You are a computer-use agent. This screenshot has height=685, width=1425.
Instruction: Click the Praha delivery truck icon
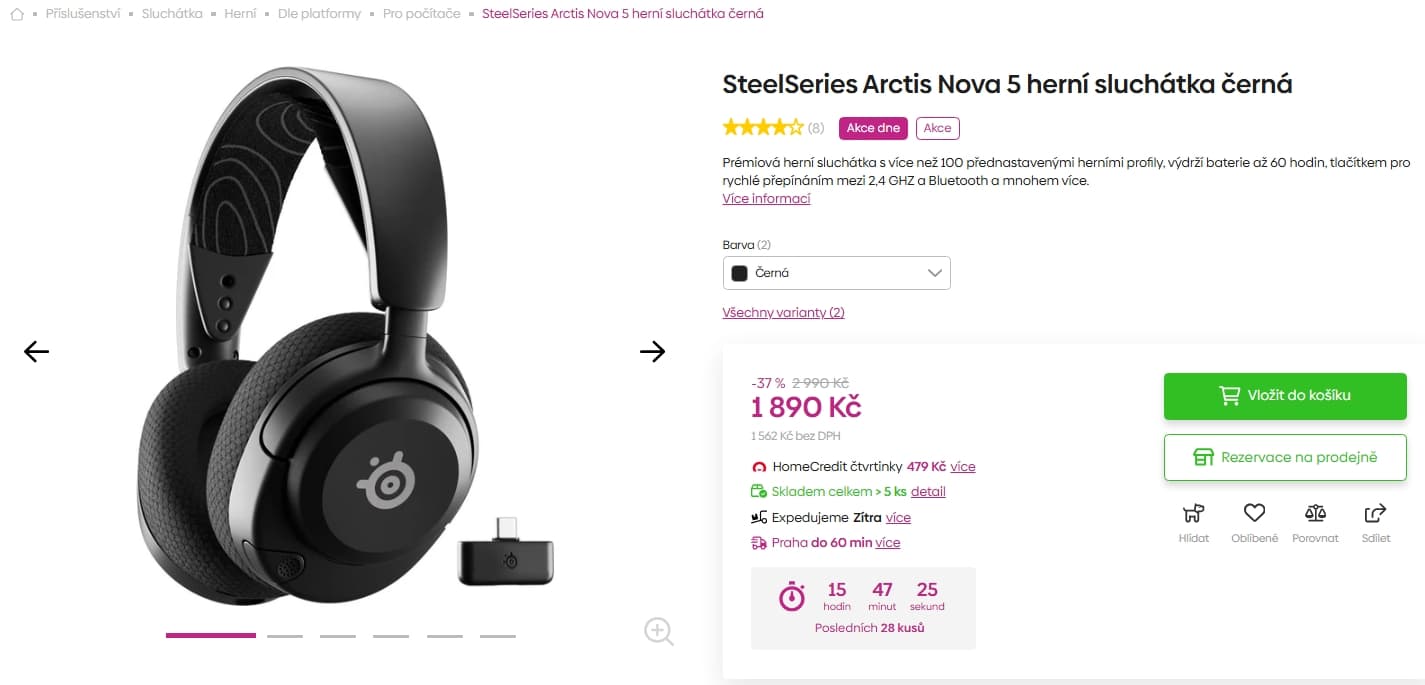(x=759, y=542)
